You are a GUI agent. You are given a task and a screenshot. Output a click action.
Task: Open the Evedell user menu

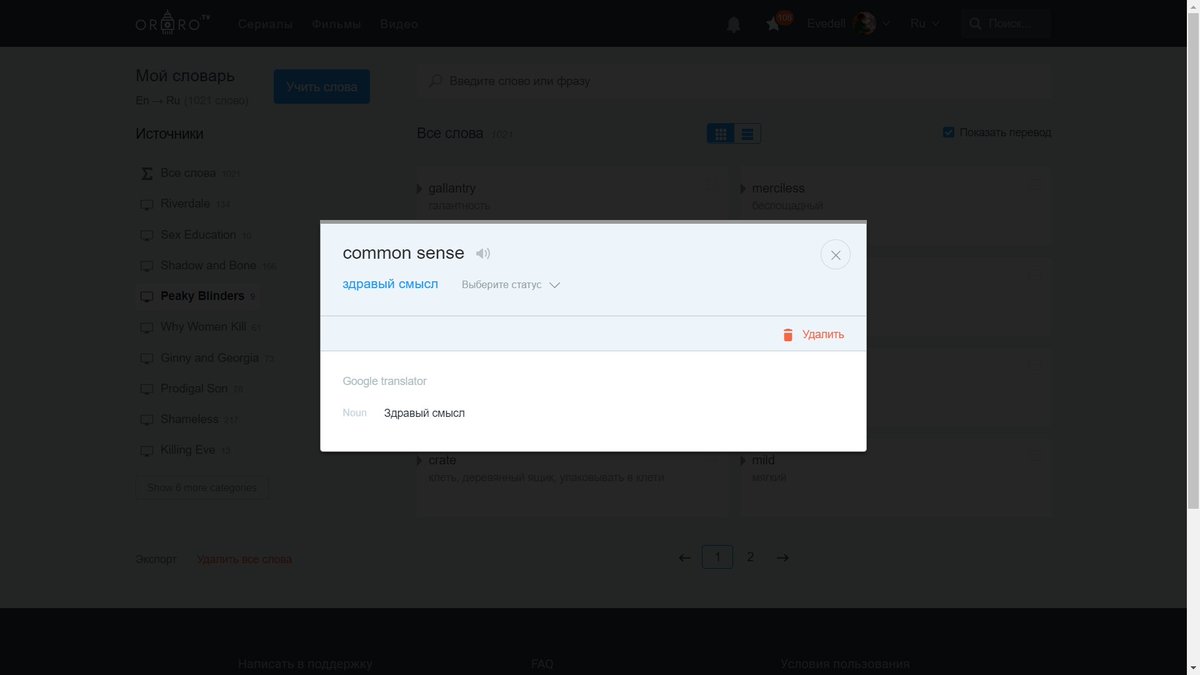[x=848, y=23]
